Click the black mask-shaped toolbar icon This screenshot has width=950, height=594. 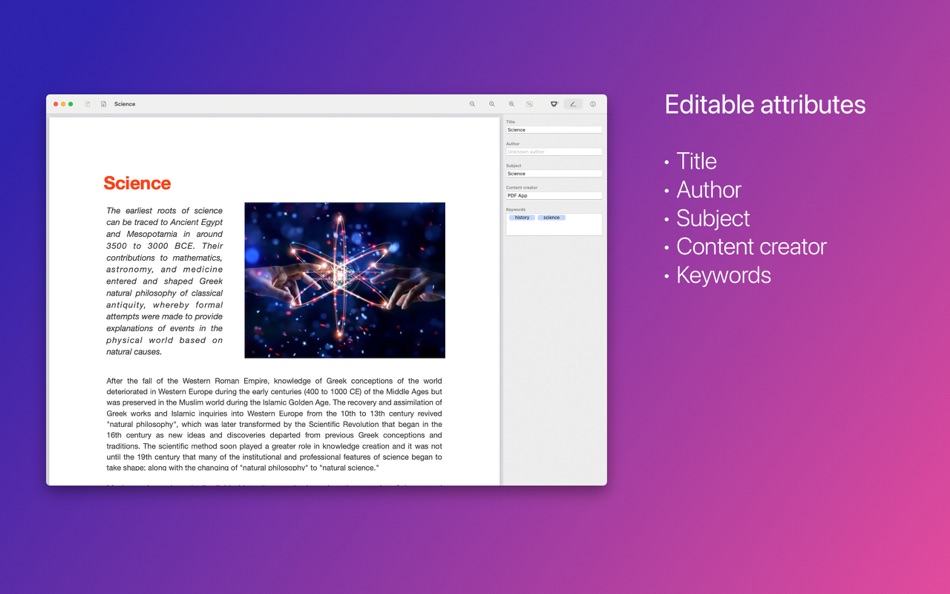click(554, 104)
